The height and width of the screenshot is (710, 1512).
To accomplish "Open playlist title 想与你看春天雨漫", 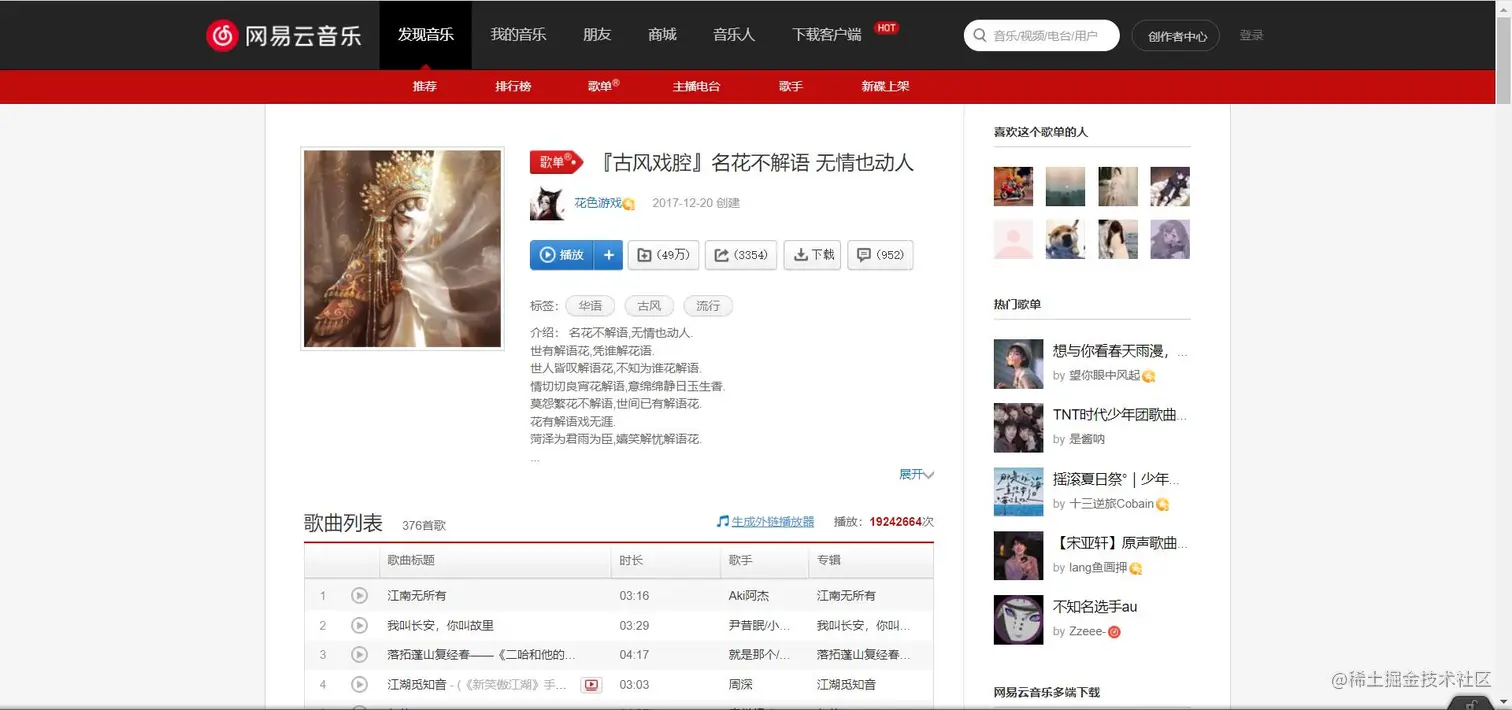I will click(x=1121, y=352).
